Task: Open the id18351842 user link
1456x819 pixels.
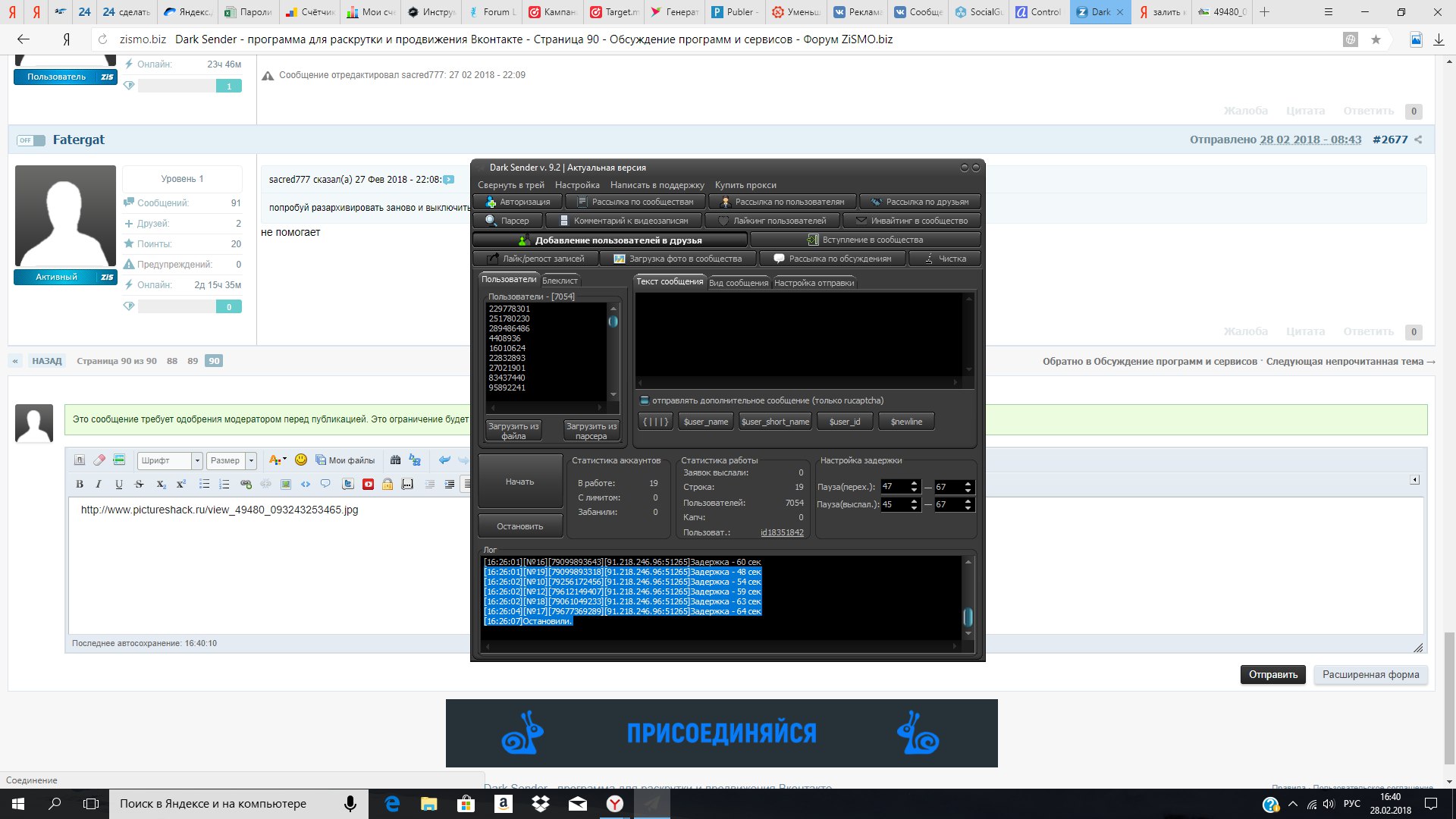Action: (782, 532)
